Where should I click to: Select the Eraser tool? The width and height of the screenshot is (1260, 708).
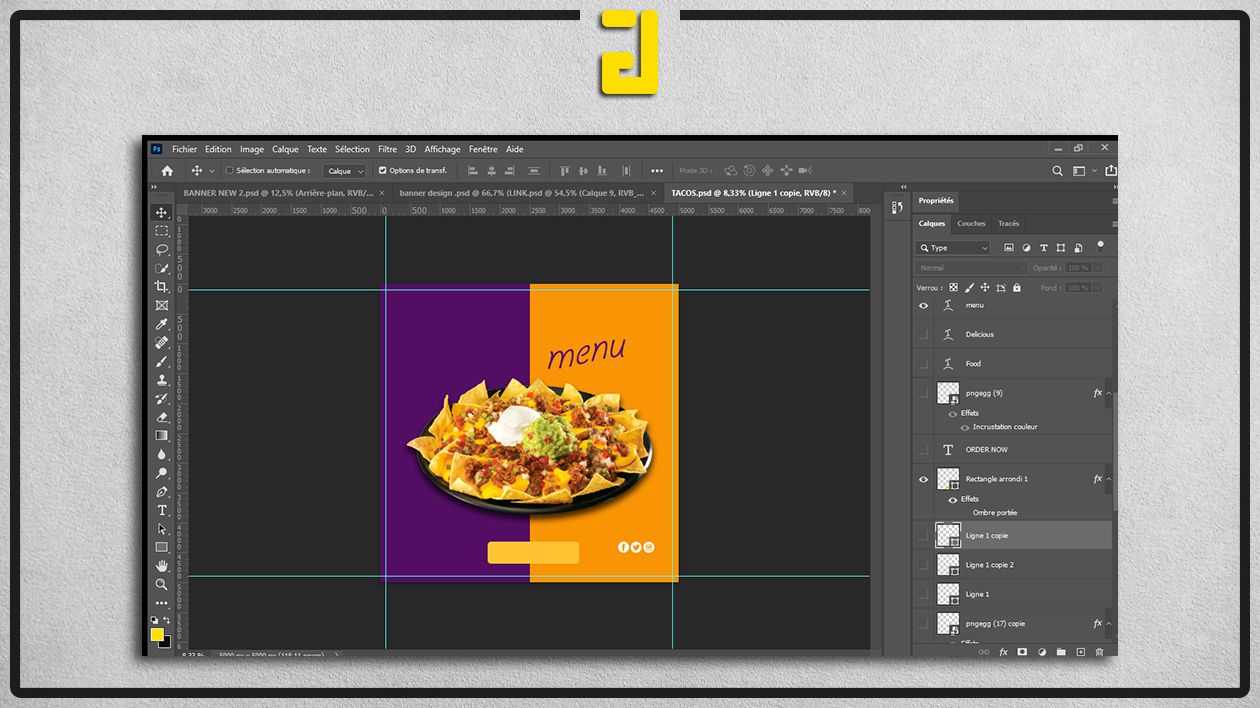tap(161, 417)
